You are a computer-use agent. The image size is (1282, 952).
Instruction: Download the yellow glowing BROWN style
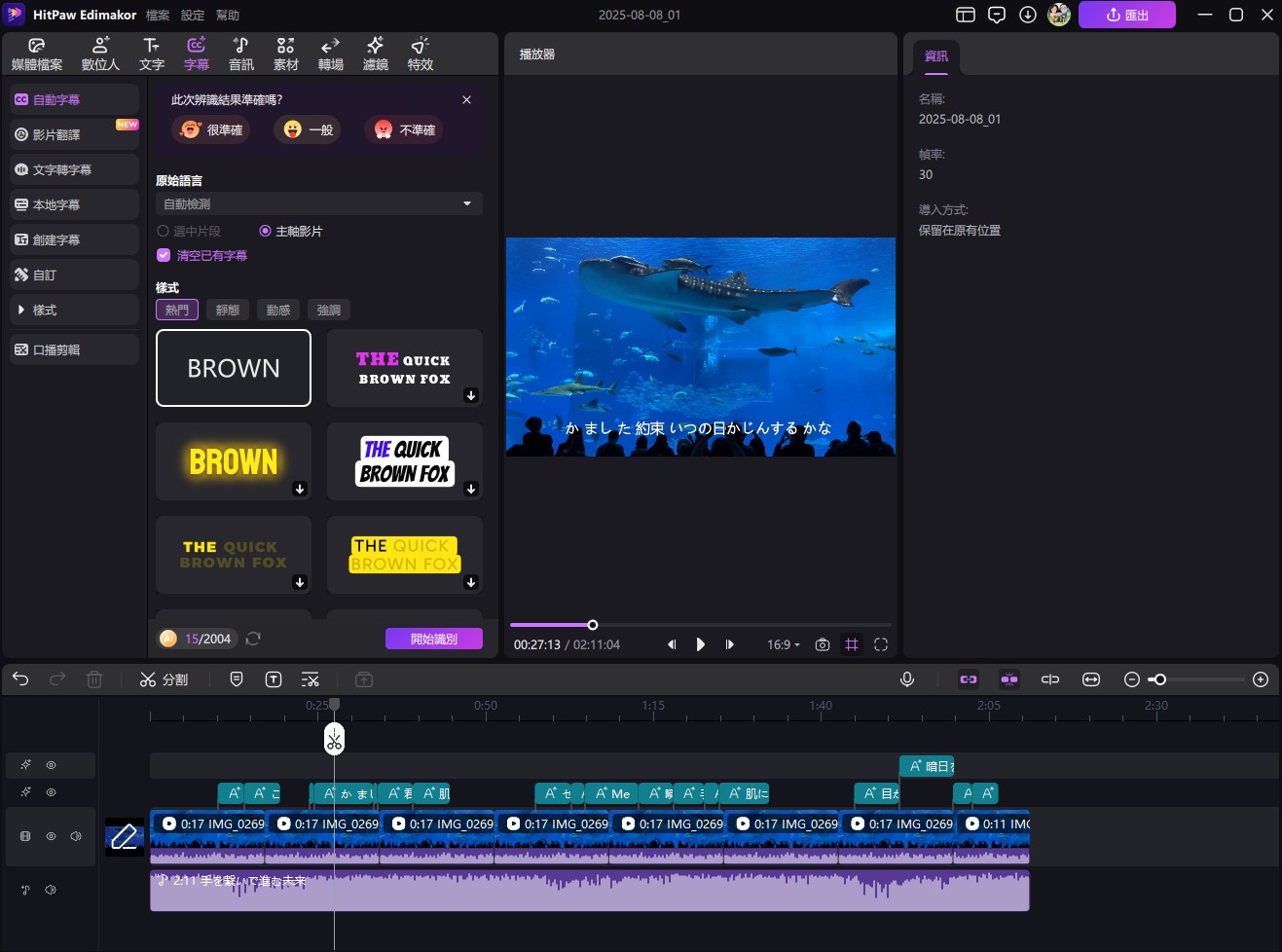tap(300, 489)
